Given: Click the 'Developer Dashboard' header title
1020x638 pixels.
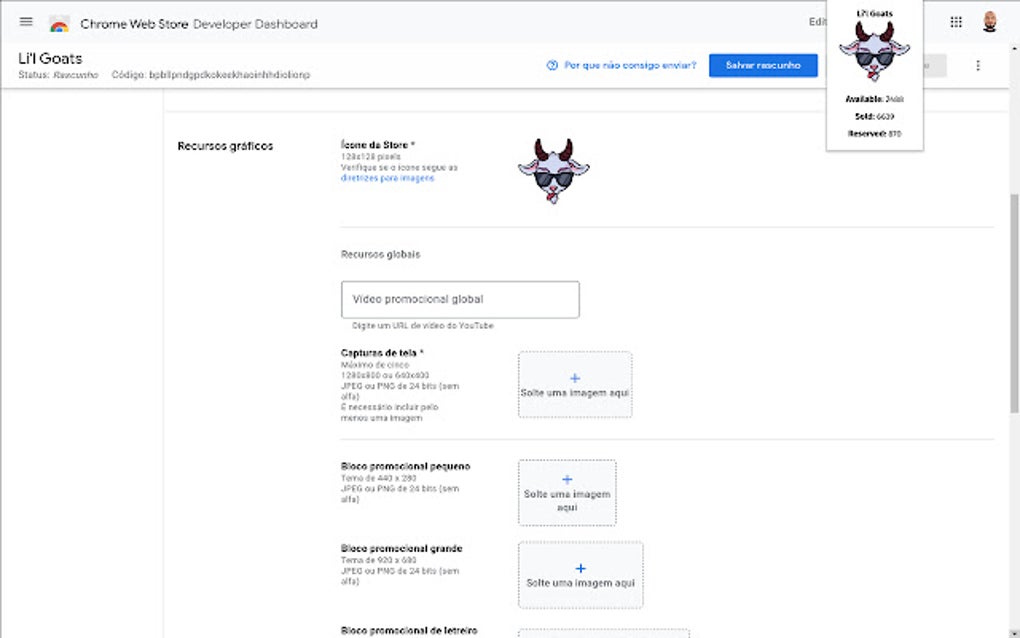Looking at the screenshot, I should (255, 24).
